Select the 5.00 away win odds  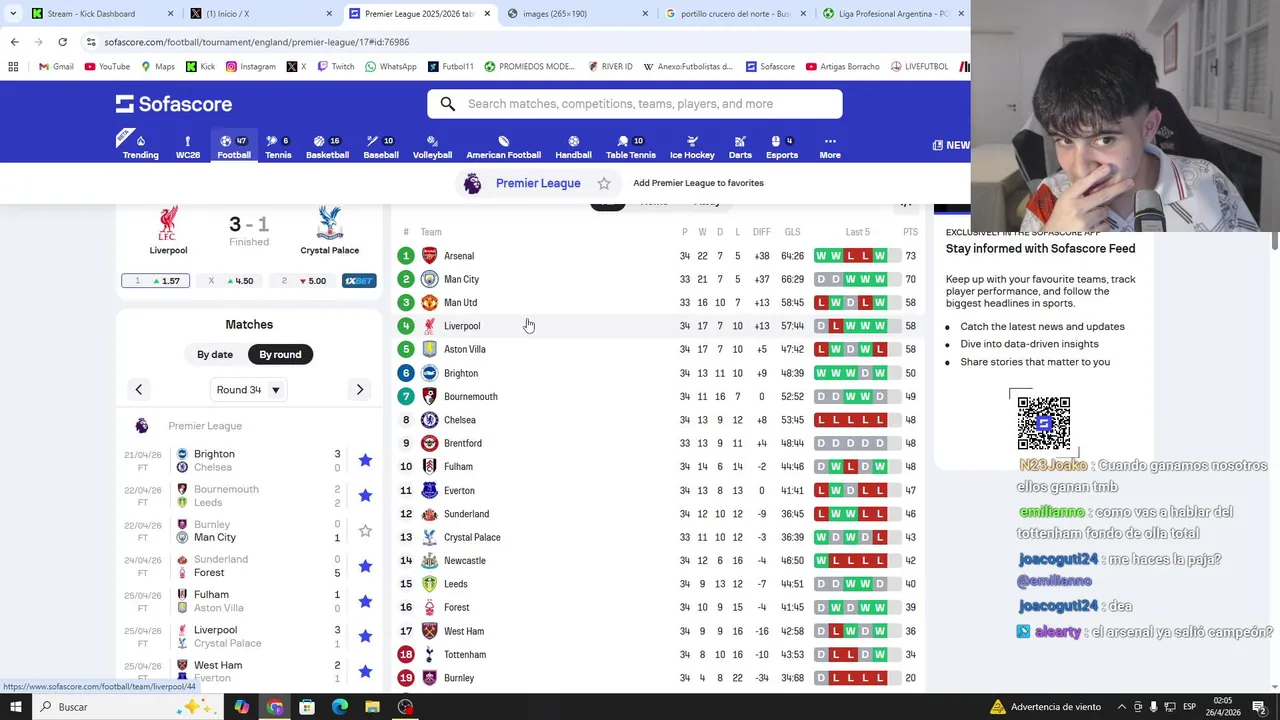click(x=303, y=281)
